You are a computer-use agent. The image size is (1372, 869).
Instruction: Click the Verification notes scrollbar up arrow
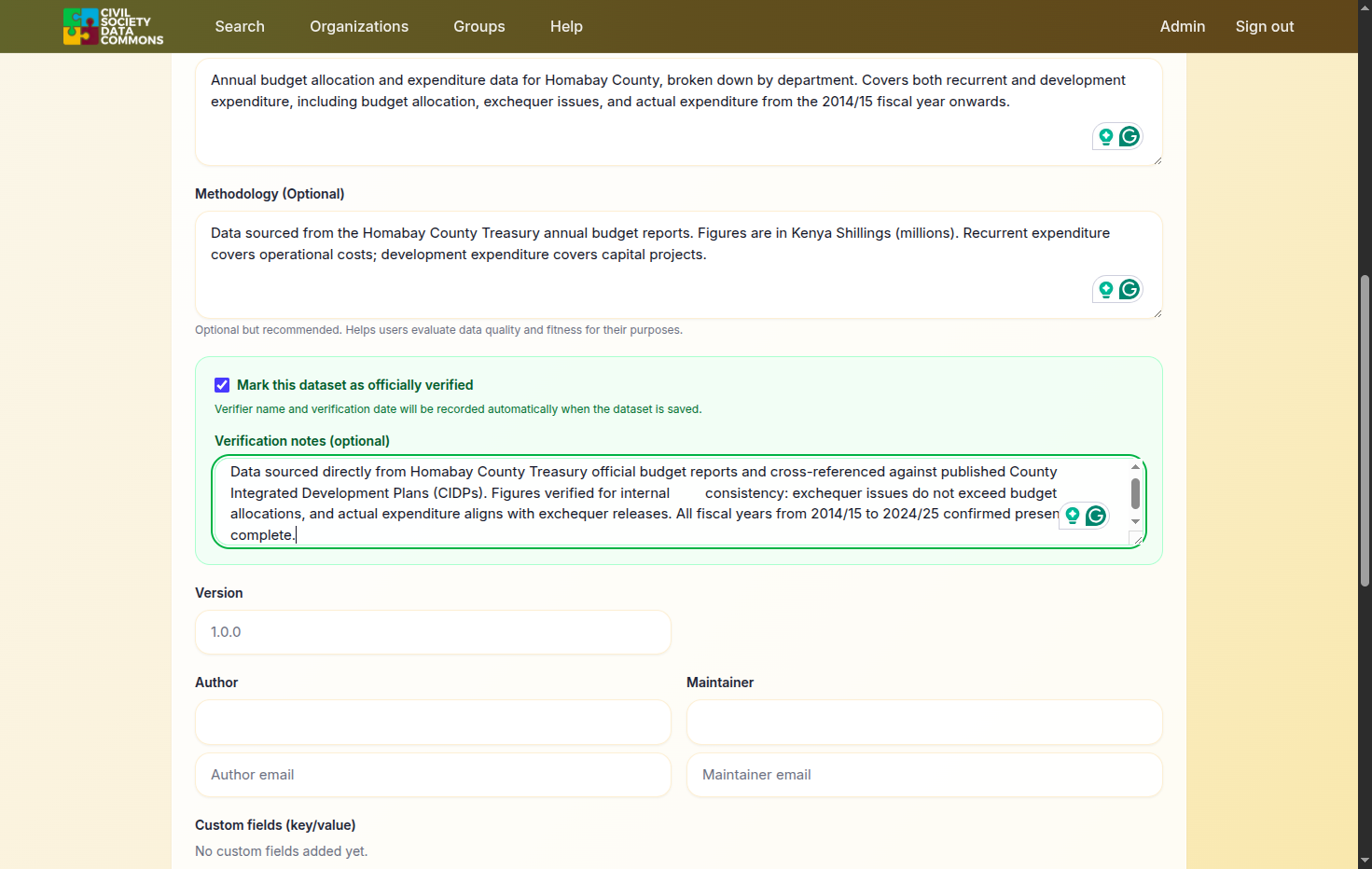click(x=1135, y=466)
